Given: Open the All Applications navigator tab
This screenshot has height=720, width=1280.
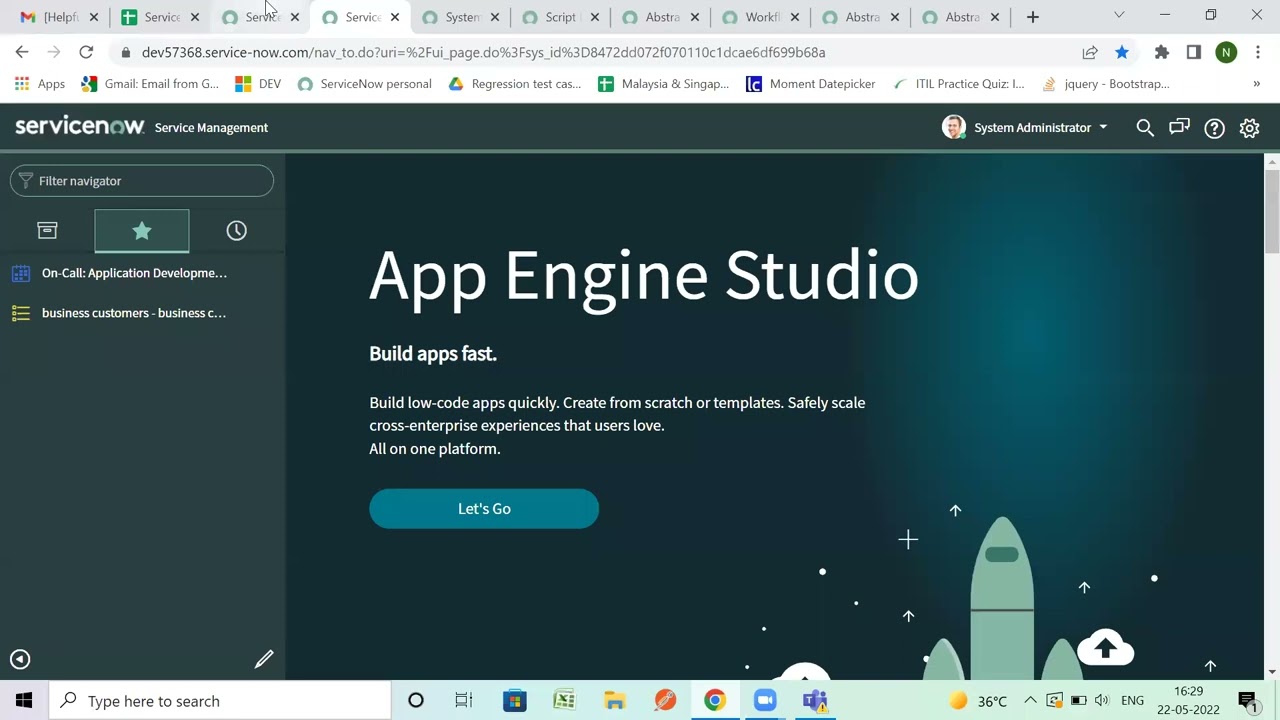Looking at the screenshot, I should click(47, 231).
